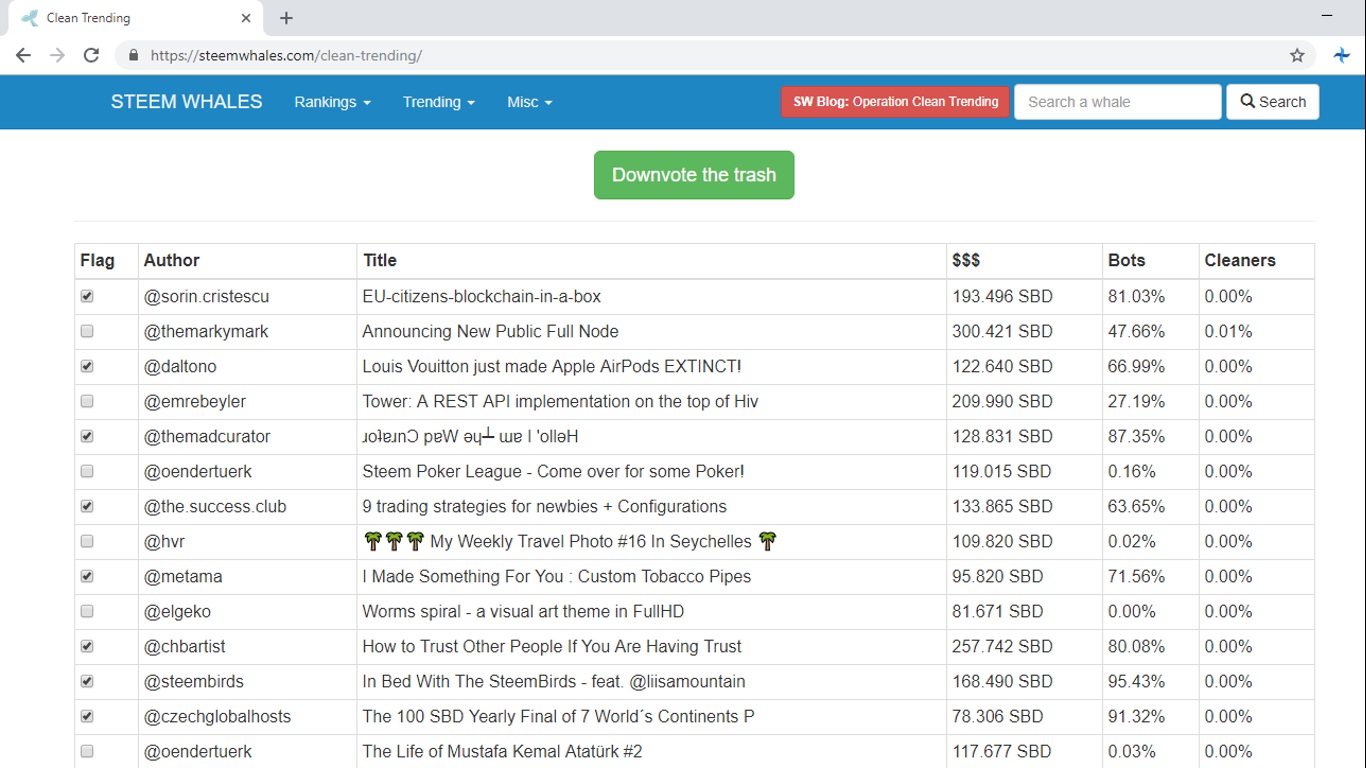Untick the flag for @themadcurator

[87, 436]
